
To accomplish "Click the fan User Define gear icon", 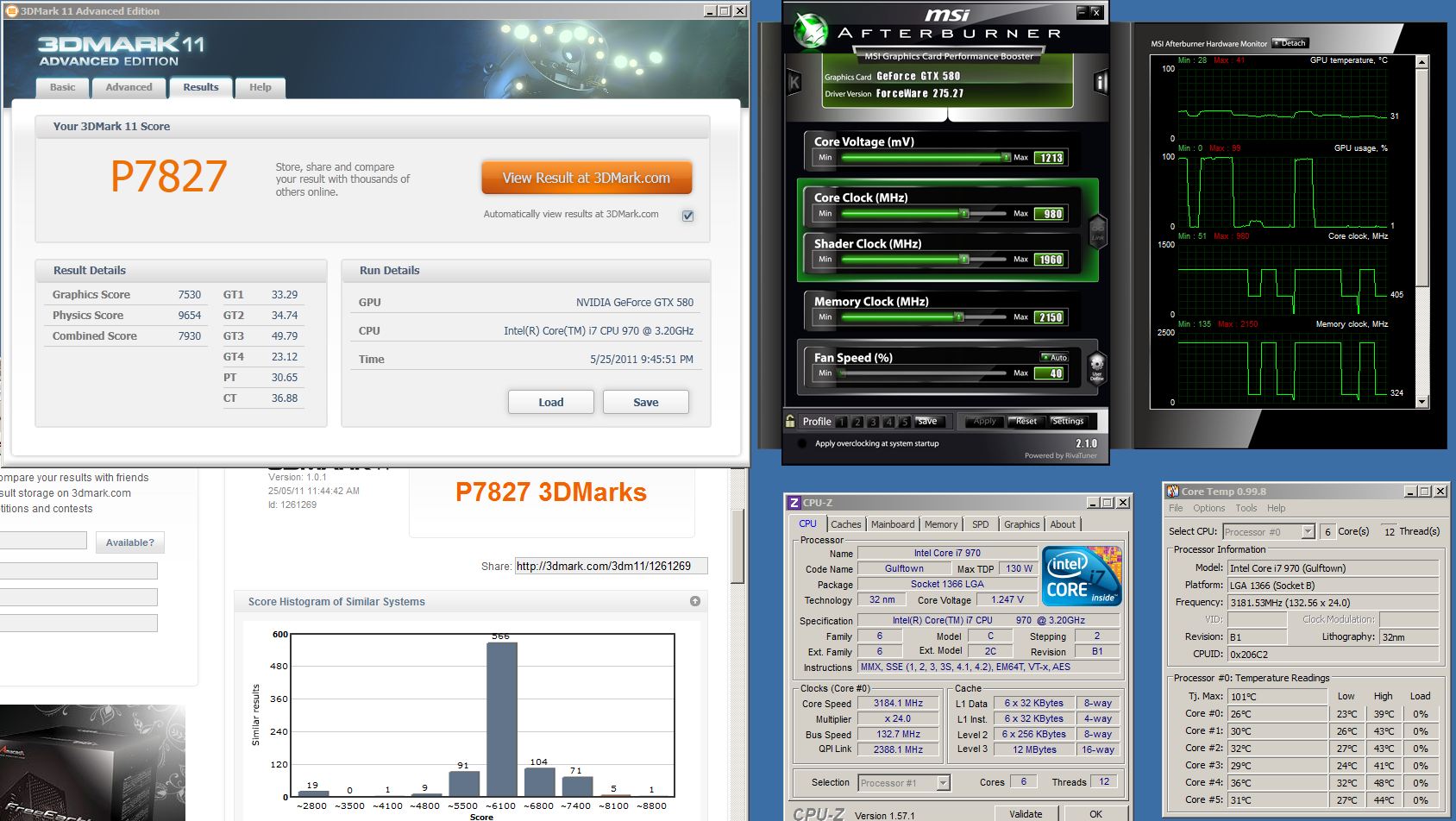I will tap(1096, 367).
